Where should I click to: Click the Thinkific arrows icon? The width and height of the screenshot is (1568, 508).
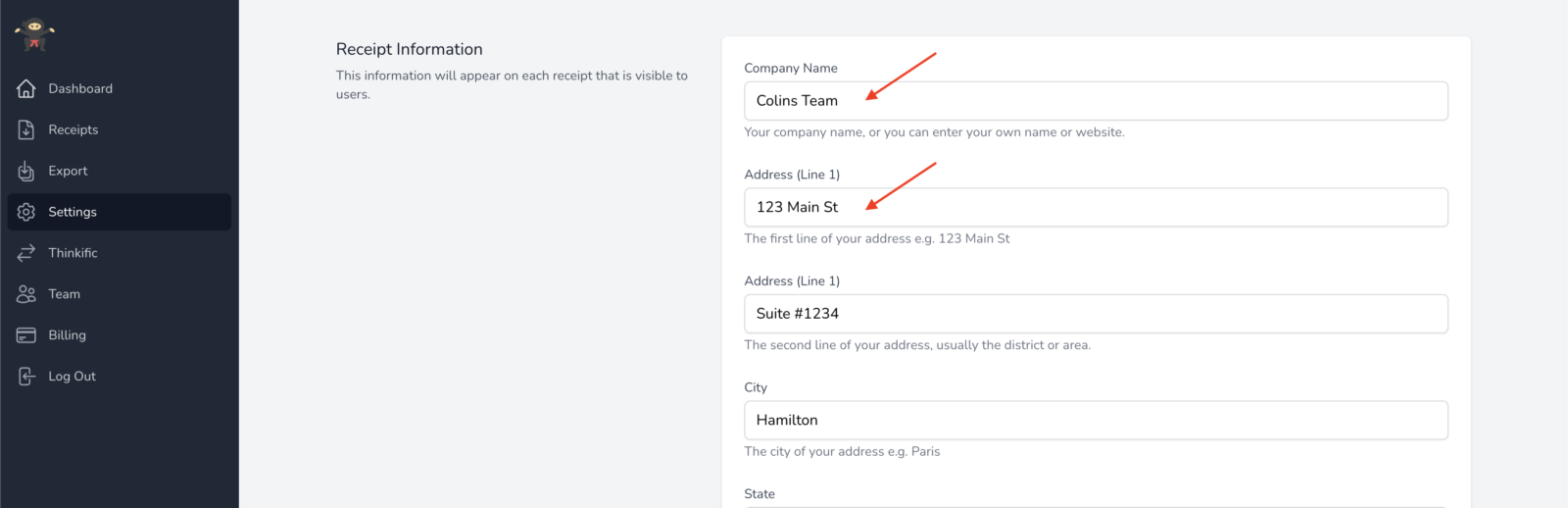click(26, 254)
